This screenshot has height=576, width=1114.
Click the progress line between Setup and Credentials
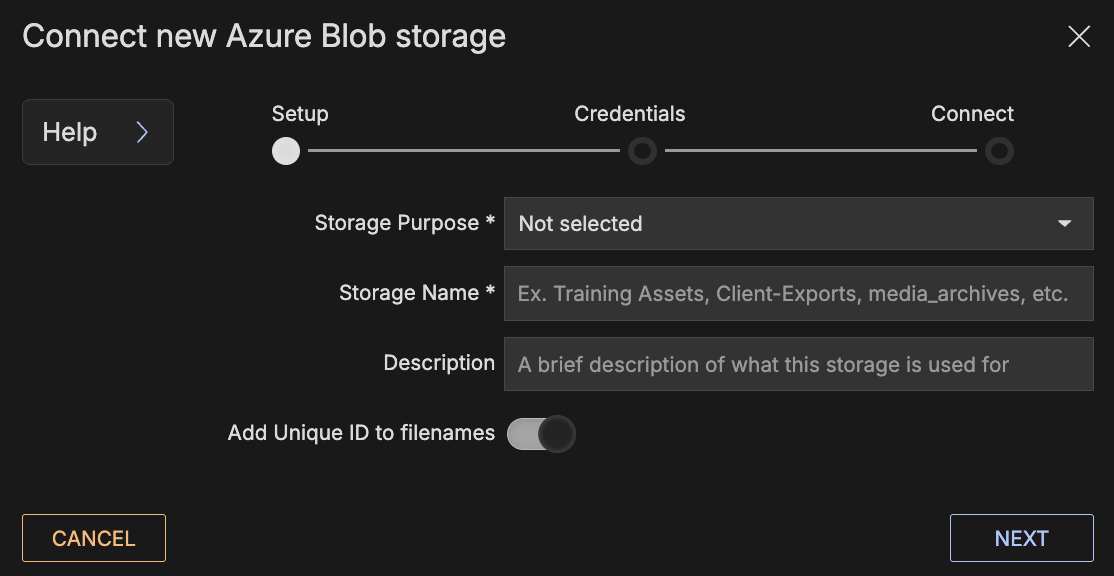tap(463, 151)
